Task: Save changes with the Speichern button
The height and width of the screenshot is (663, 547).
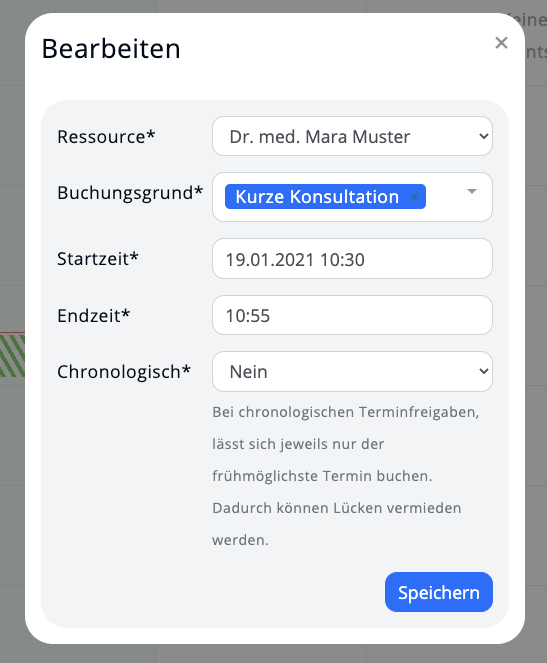Action: tap(439, 592)
